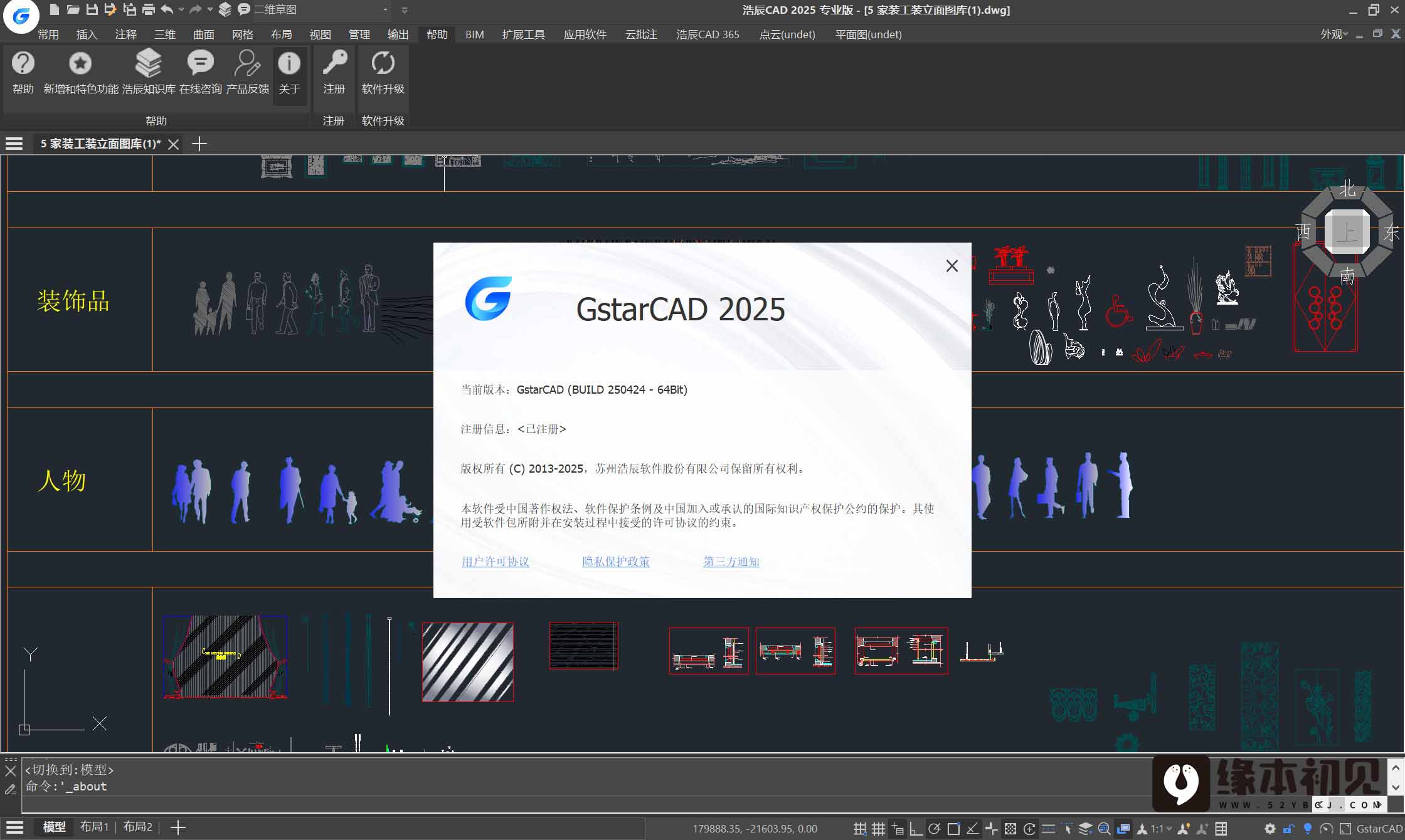Toggle object snap tracking in status bar
Image resolution: width=1405 pixels, height=840 pixels.
click(x=972, y=829)
